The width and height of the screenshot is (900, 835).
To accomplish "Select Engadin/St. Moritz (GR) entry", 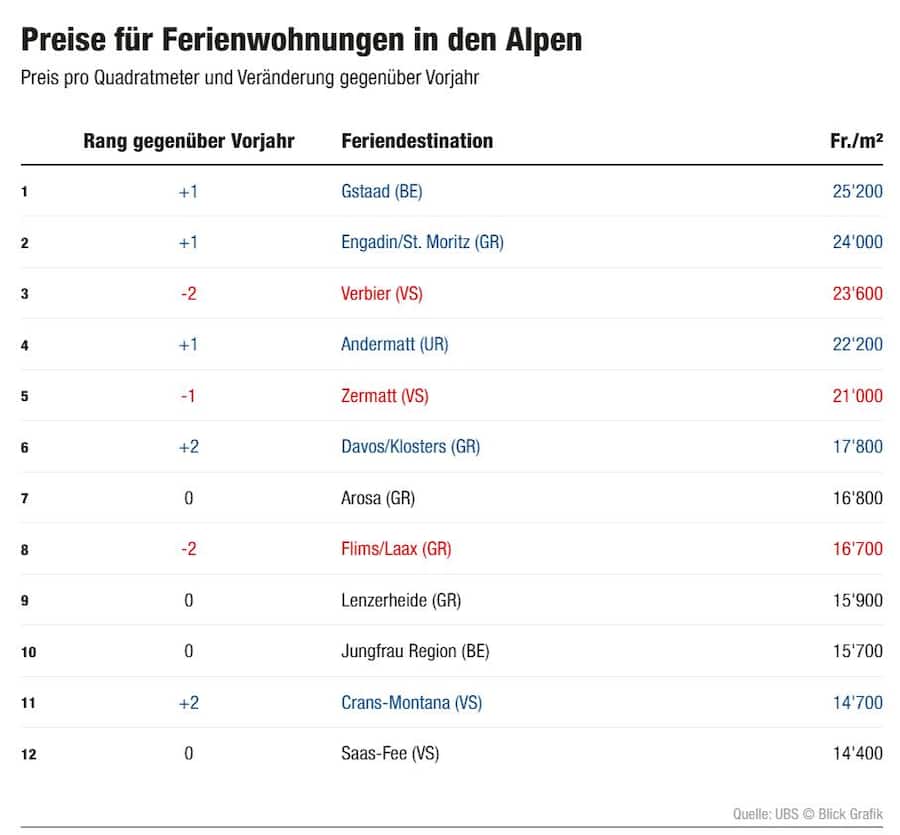I will coord(422,242).
